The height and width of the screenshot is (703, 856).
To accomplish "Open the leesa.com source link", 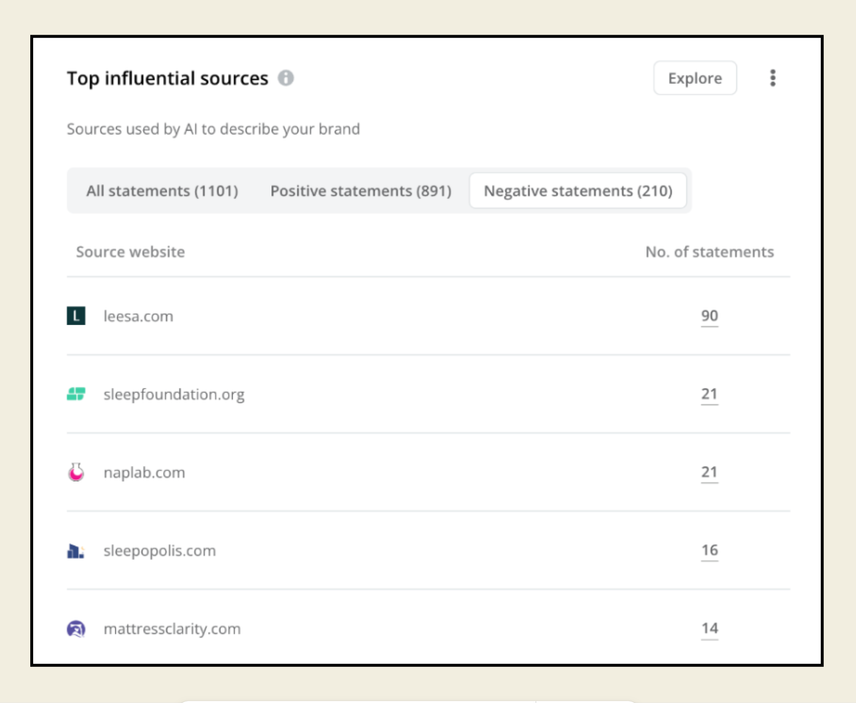I will click(138, 316).
